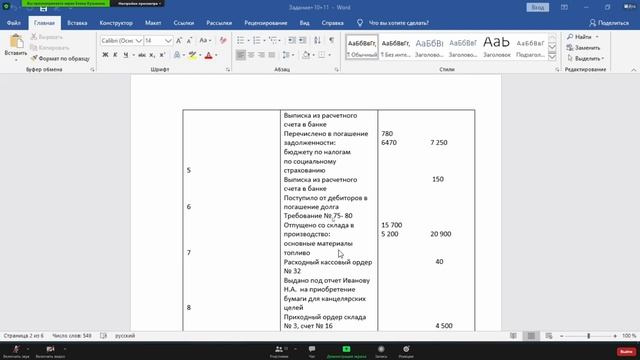Click Поделиться share button
The height and width of the screenshot is (360, 640).
point(609,23)
